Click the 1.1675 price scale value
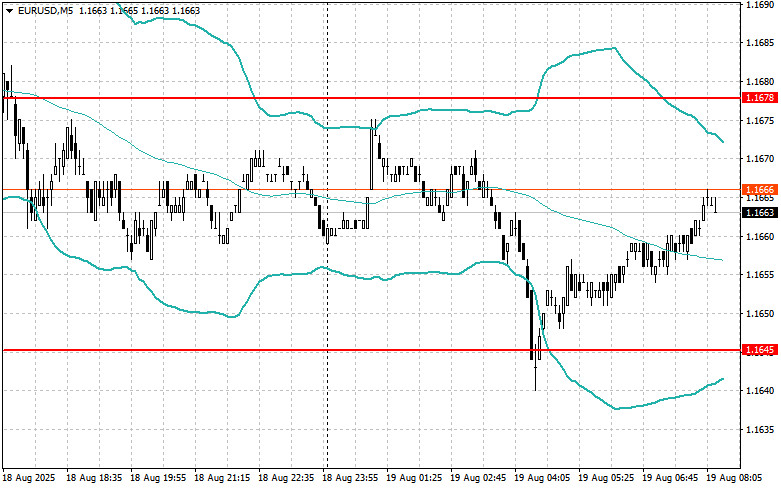Viewport: 781px width, 489px height. [x=760, y=120]
